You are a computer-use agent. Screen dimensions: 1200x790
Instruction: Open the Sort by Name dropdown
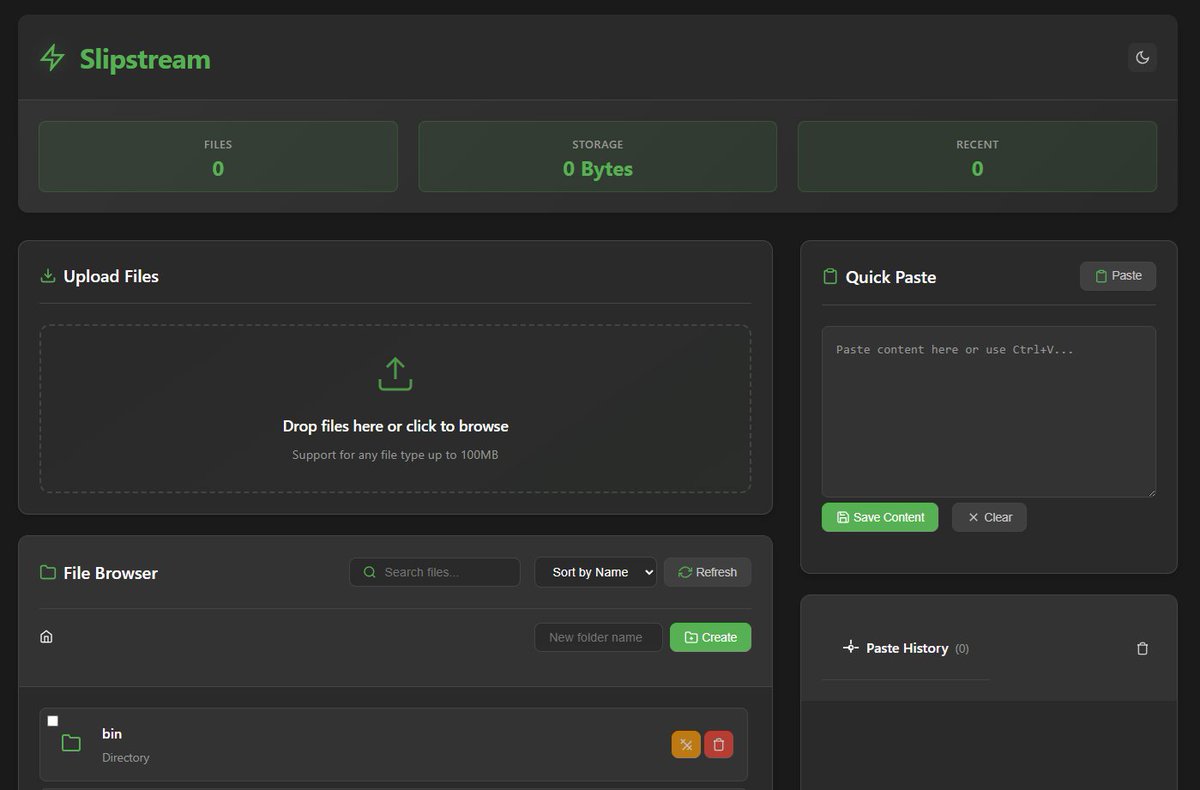(595, 571)
